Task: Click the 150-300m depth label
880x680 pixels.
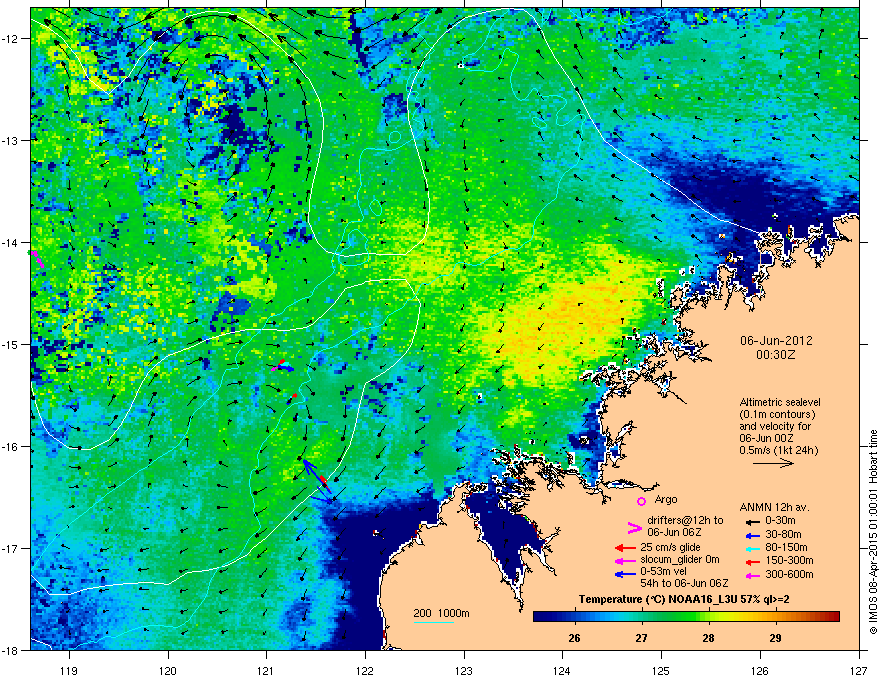Action: pos(789,561)
